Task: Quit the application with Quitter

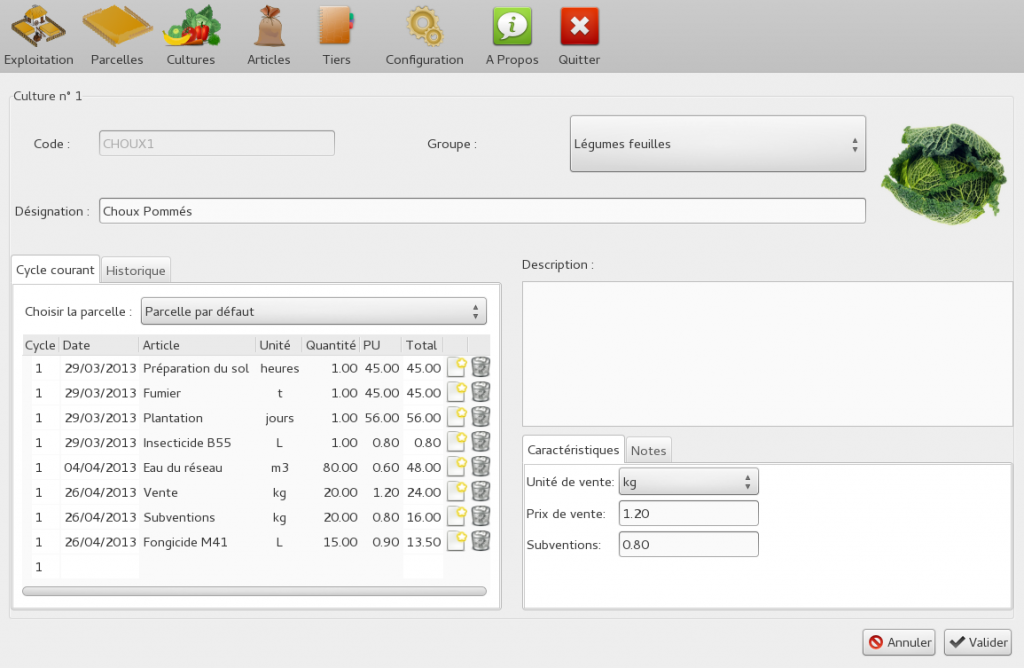Action: tap(579, 35)
